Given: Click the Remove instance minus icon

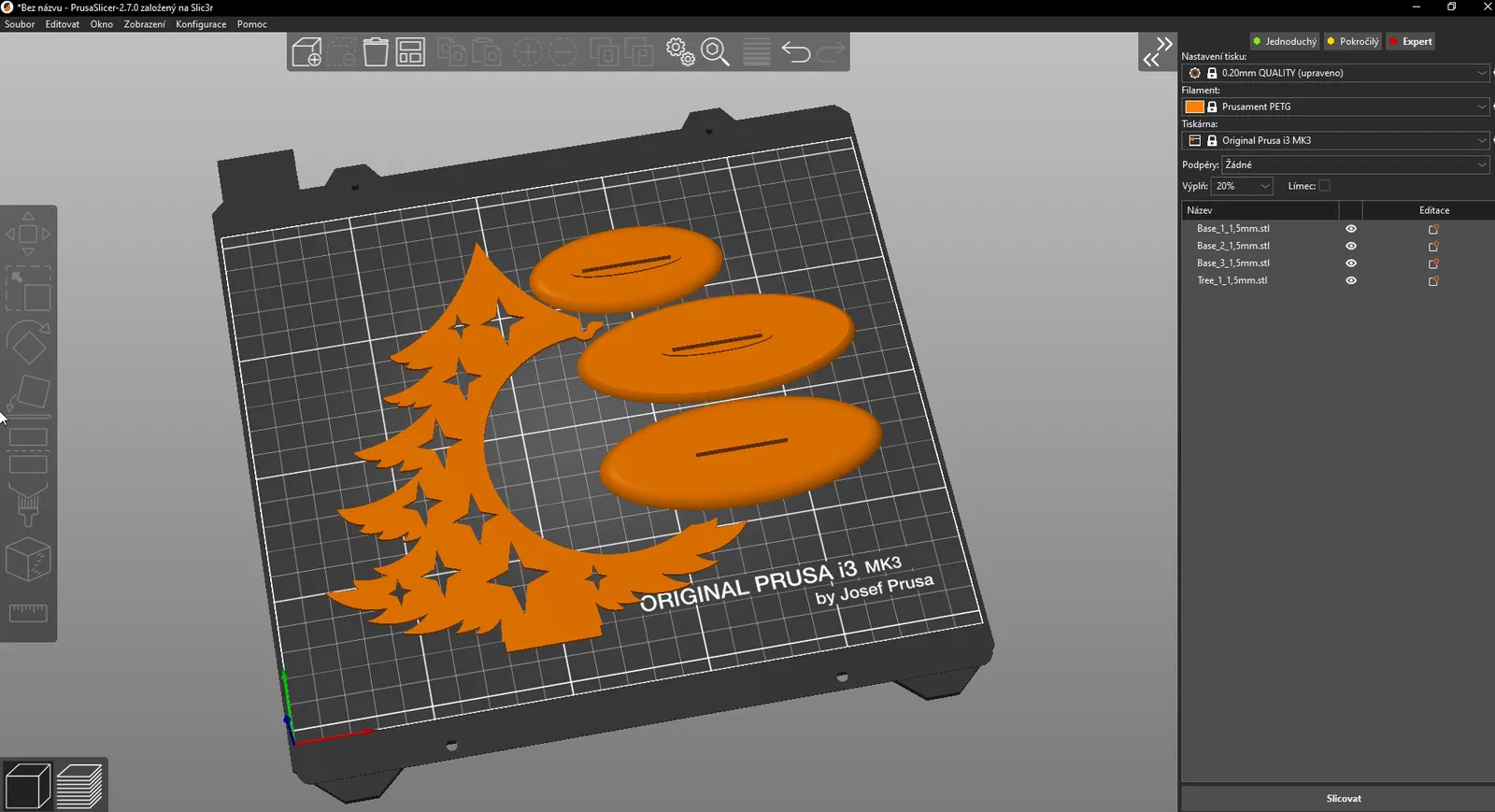Looking at the screenshot, I should 562,52.
